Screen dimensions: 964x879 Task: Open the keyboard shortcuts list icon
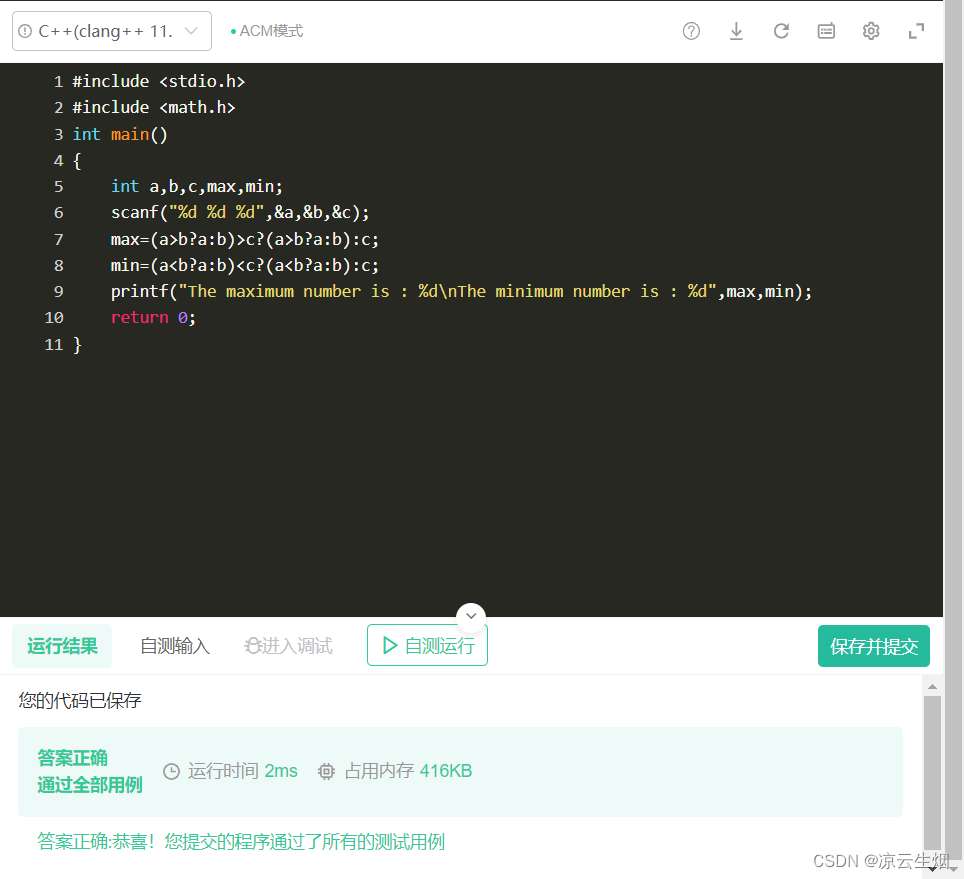click(826, 31)
